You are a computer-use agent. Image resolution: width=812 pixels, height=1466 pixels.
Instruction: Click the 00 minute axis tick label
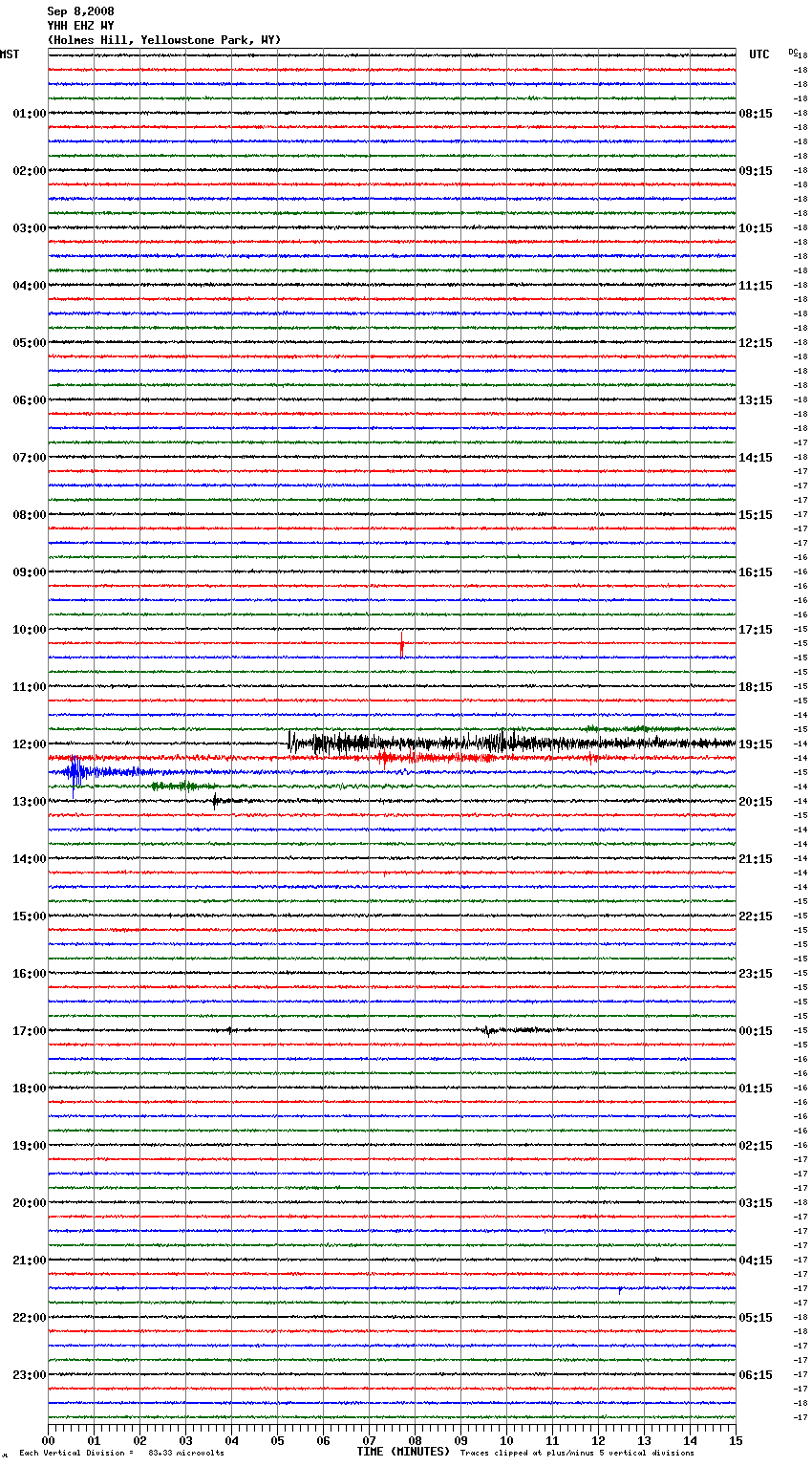click(49, 1440)
